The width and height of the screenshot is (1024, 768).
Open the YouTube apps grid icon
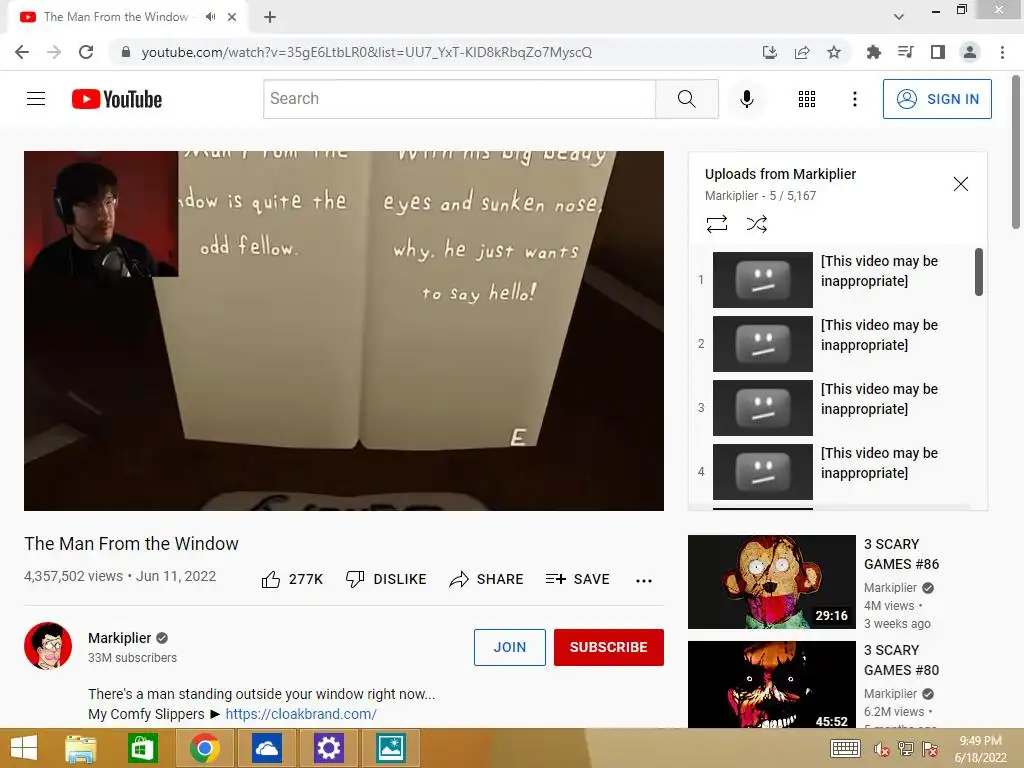pos(807,99)
